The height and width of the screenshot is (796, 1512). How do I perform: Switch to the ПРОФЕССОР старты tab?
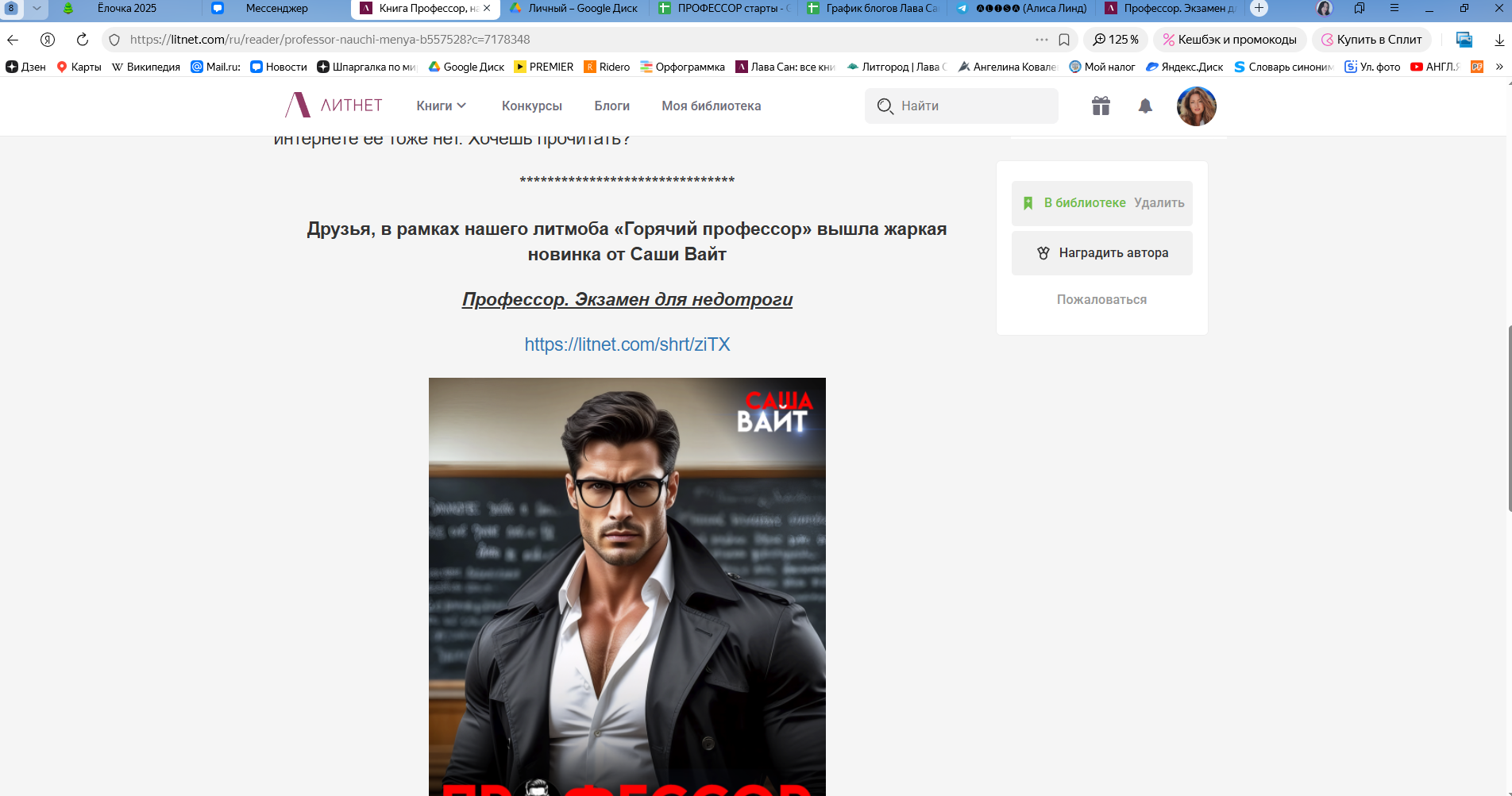[724, 8]
